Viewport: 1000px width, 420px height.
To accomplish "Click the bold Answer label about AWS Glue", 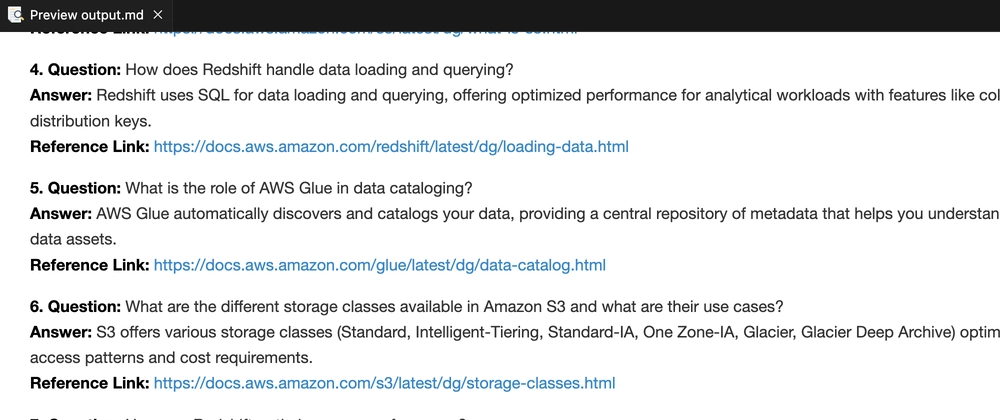I will 61,214.
